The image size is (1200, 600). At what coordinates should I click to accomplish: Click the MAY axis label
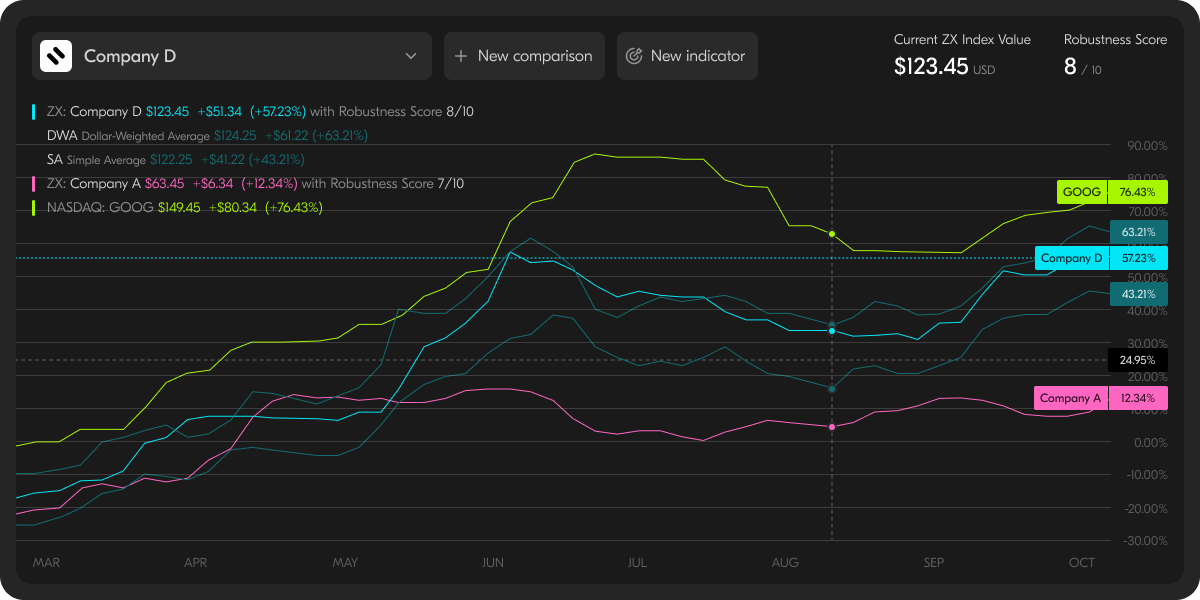pyautogui.click(x=345, y=563)
